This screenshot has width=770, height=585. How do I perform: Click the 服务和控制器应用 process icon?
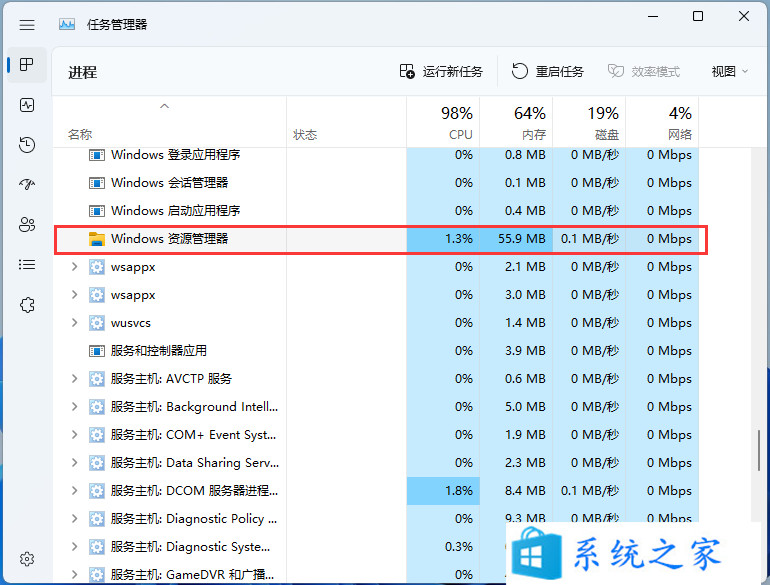tap(97, 351)
